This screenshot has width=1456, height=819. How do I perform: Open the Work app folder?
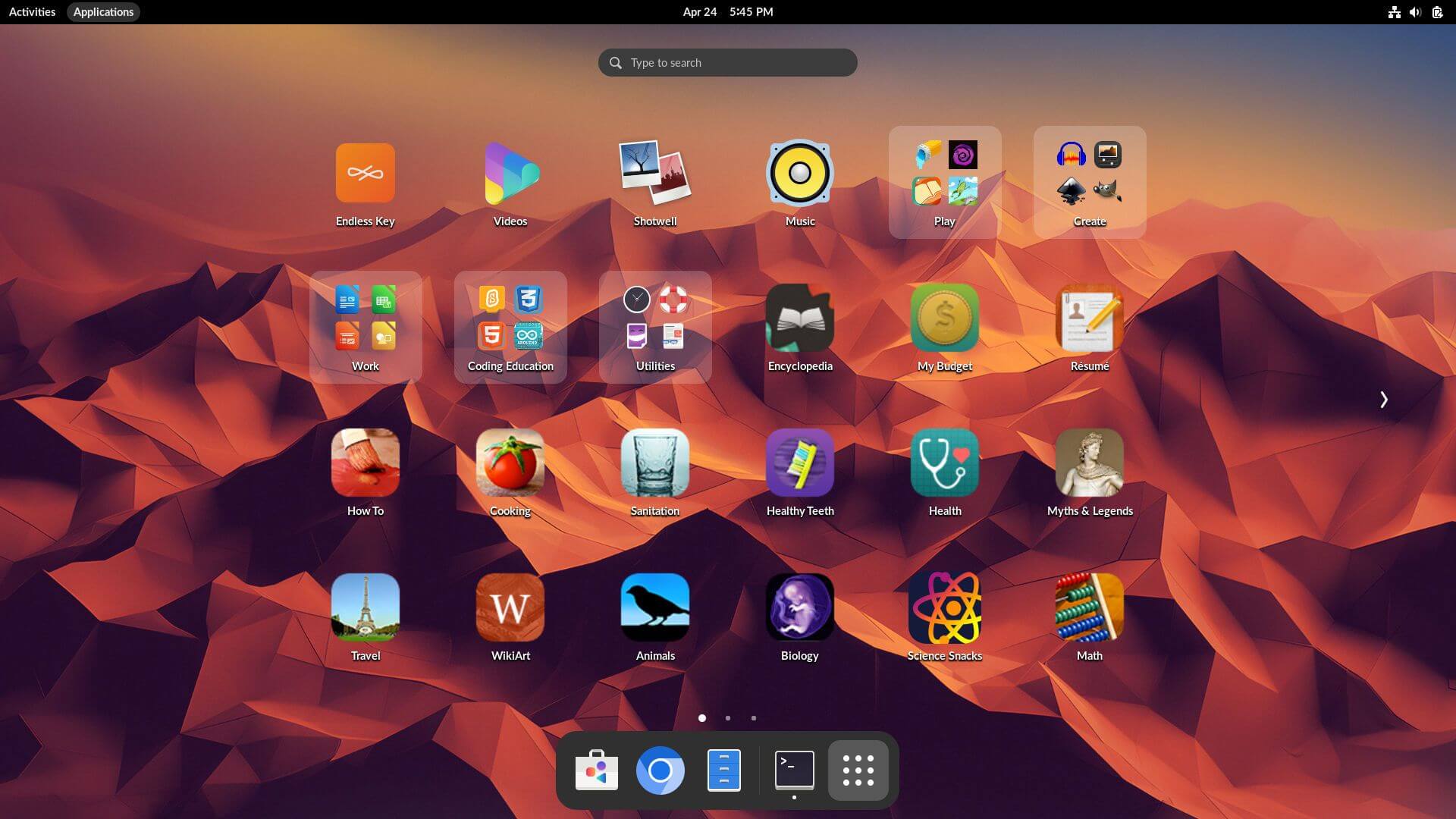[x=366, y=318]
